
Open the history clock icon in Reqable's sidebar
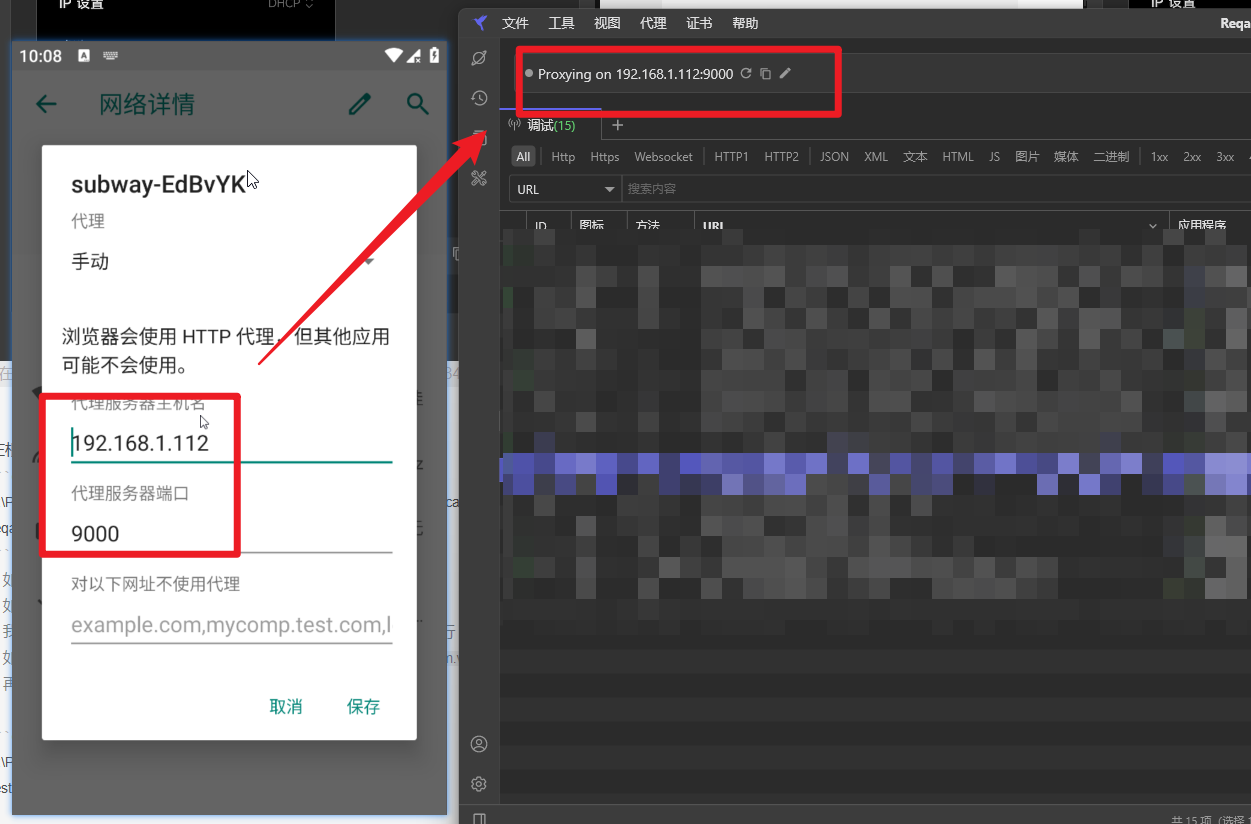pyautogui.click(x=479, y=98)
